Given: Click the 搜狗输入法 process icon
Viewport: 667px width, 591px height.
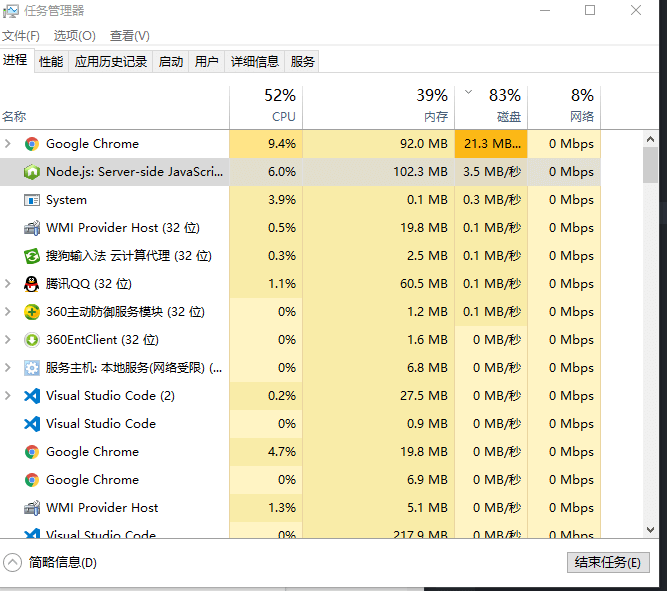Looking at the screenshot, I should (32, 256).
